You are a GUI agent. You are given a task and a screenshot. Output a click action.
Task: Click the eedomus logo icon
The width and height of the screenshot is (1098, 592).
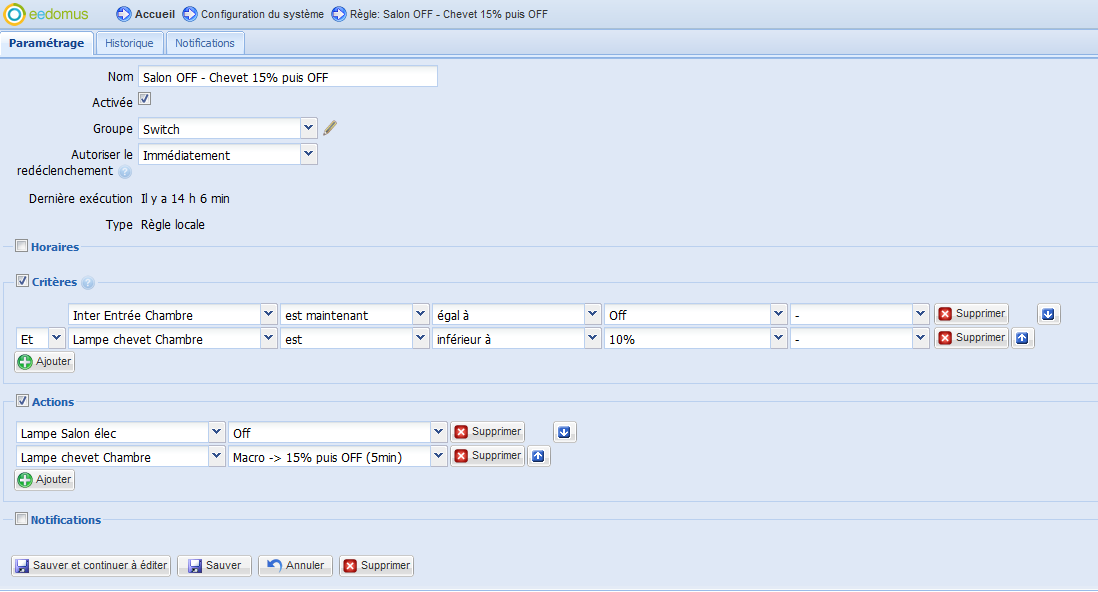tap(17, 15)
